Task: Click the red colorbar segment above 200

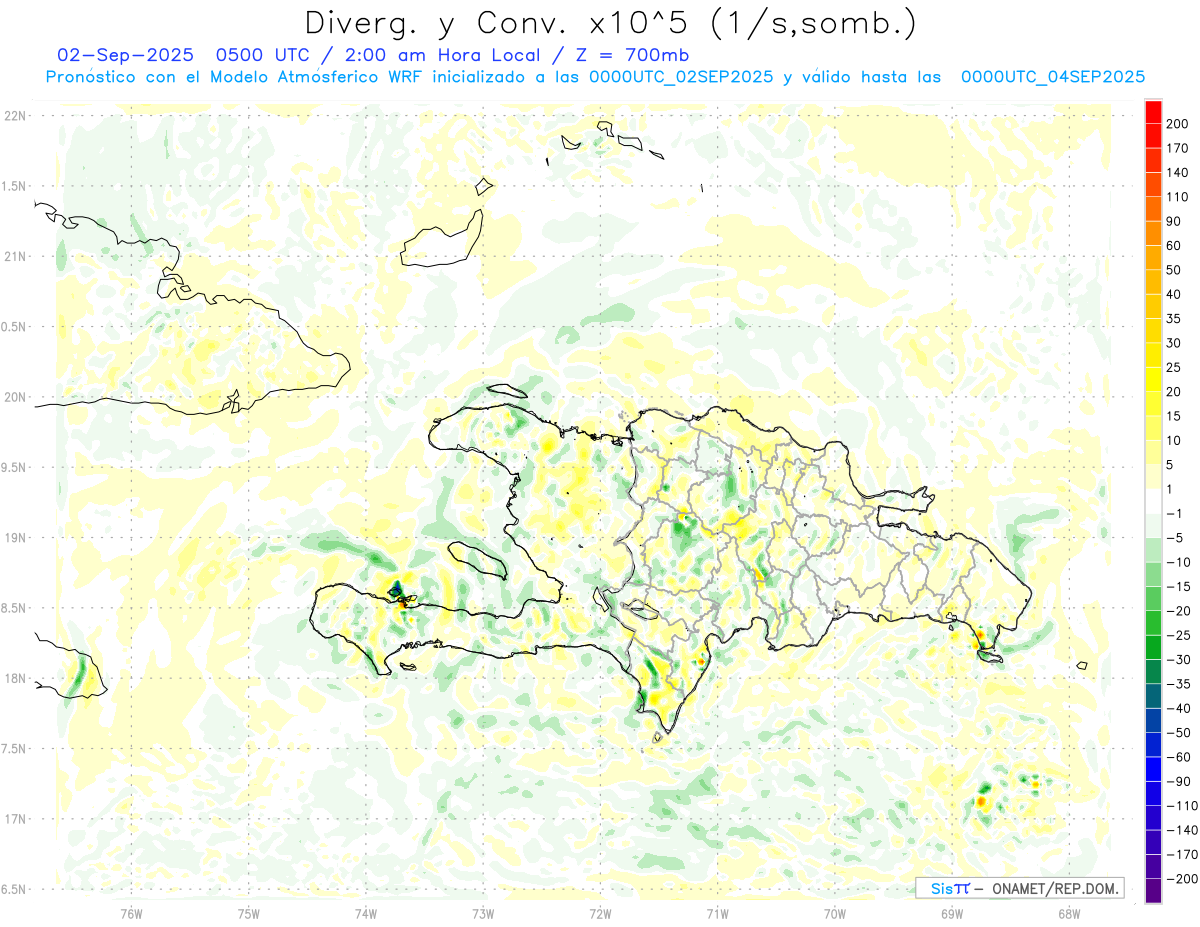Action: (x=1153, y=112)
